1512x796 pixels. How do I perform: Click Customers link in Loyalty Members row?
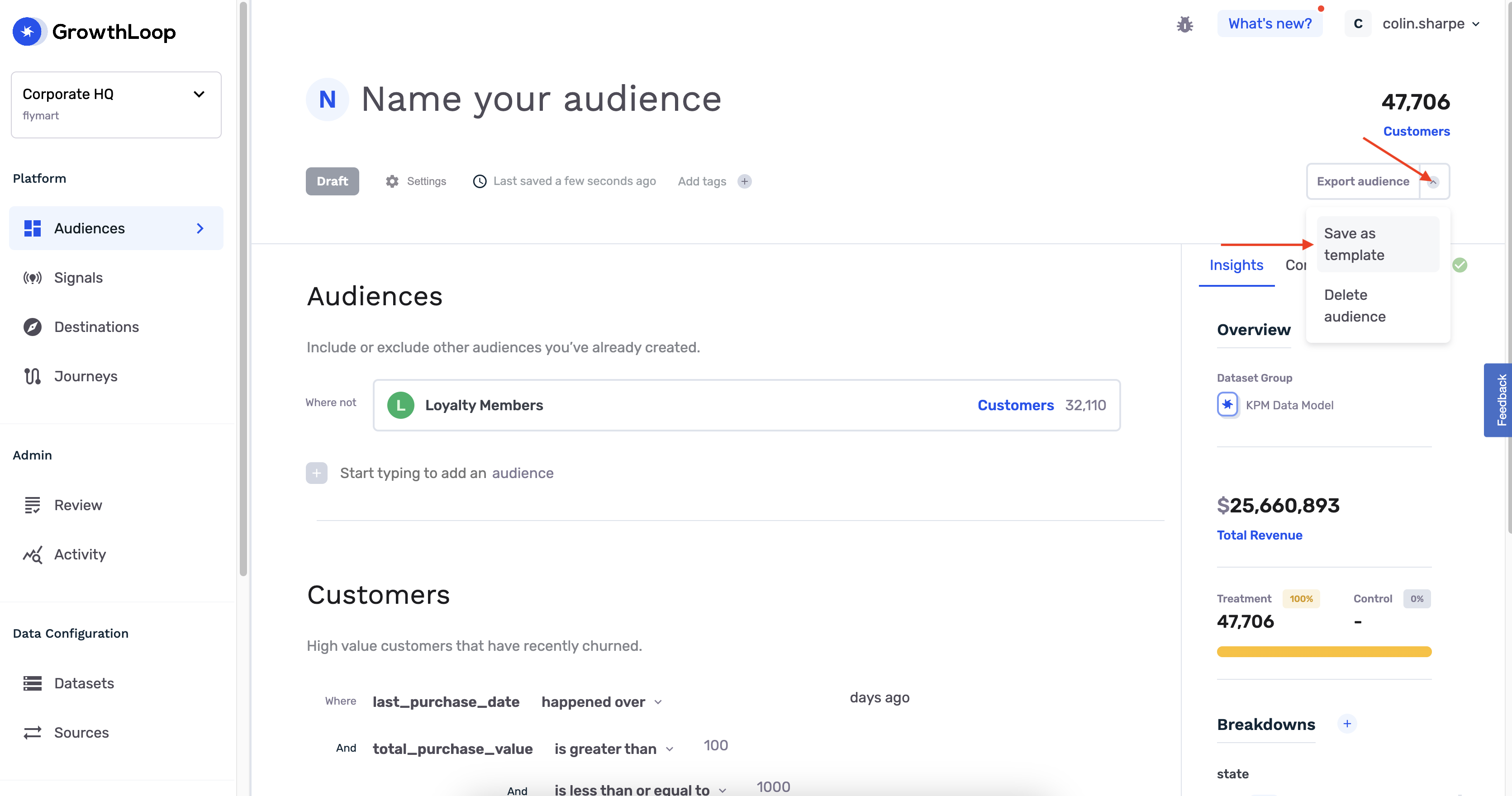1015,405
